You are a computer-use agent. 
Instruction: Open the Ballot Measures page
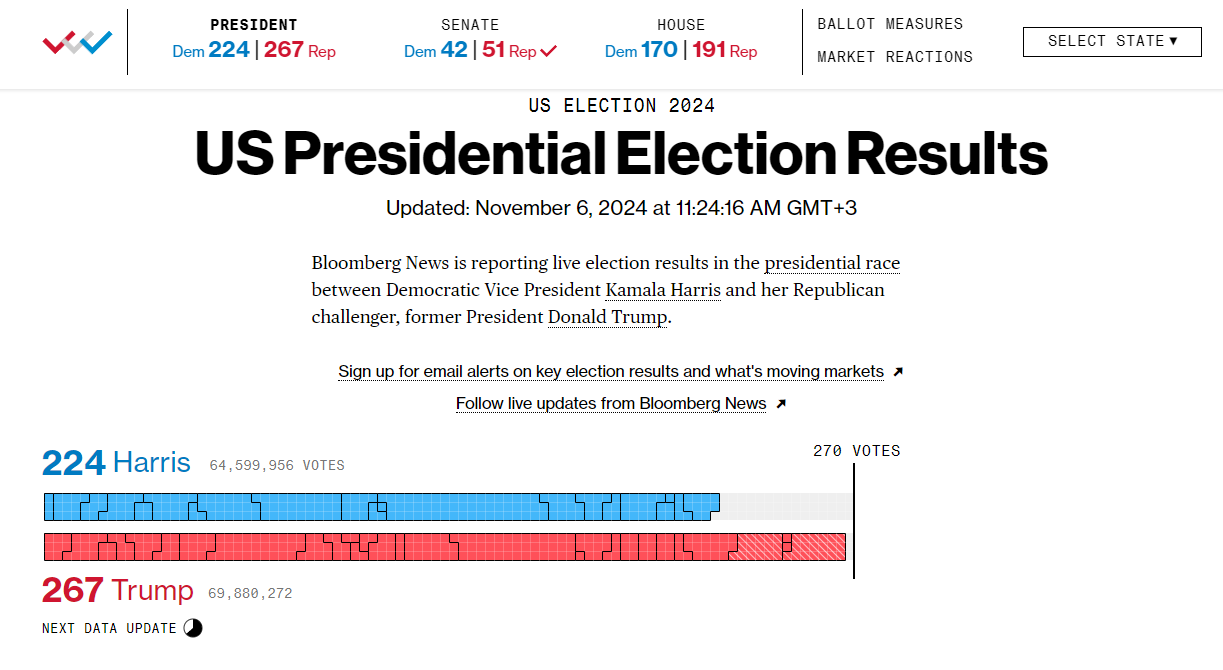[x=890, y=24]
